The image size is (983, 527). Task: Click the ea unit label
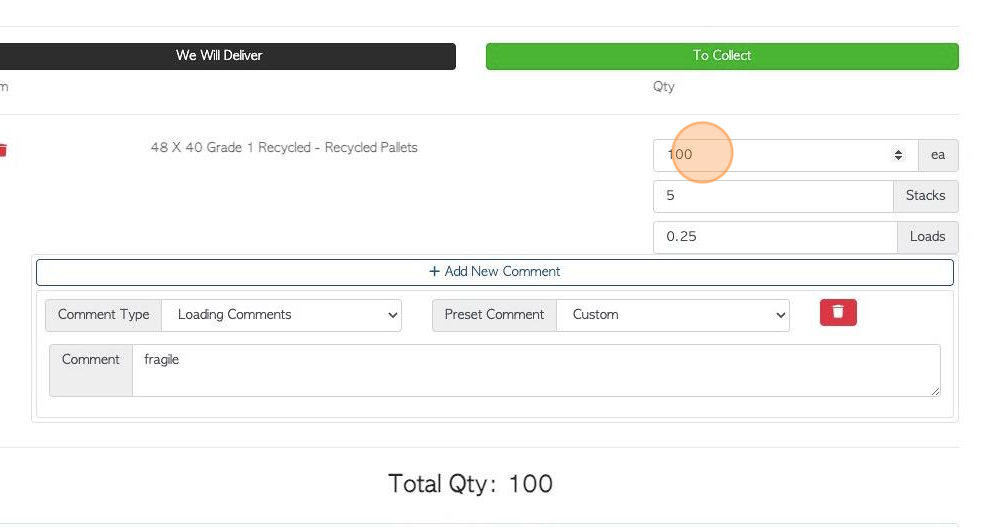(938, 155)
